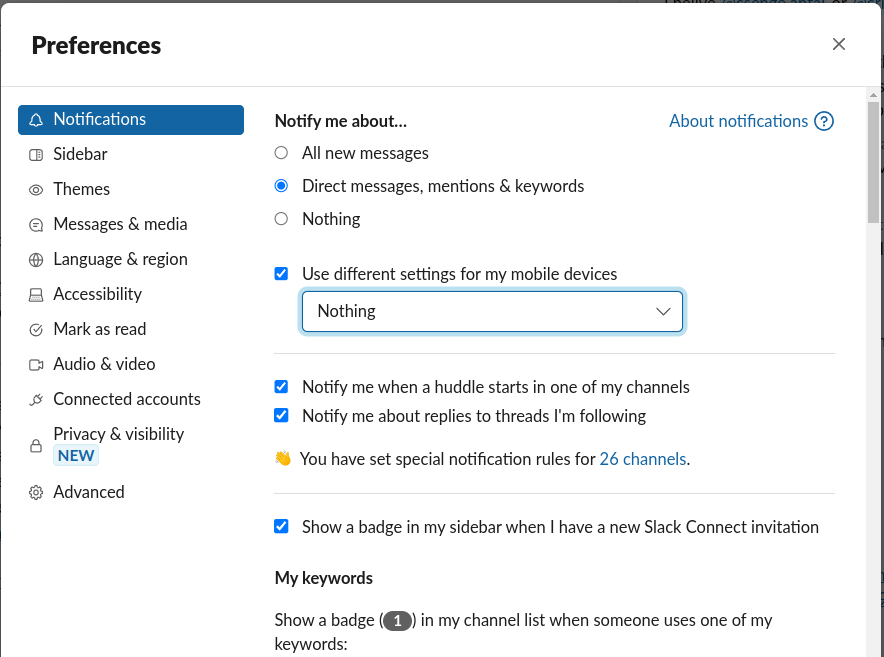Viewport: 884px width, 657px height.
Task: Open the Notifications preferences tab
Action: (131, 120)
